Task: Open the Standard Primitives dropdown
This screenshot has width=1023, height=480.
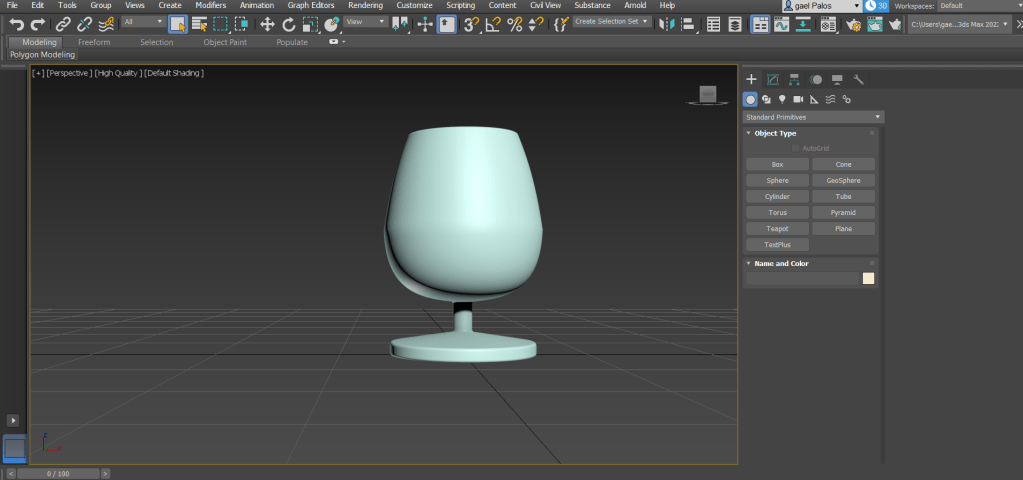Action: pyautogui.click(x=812, y=117)
